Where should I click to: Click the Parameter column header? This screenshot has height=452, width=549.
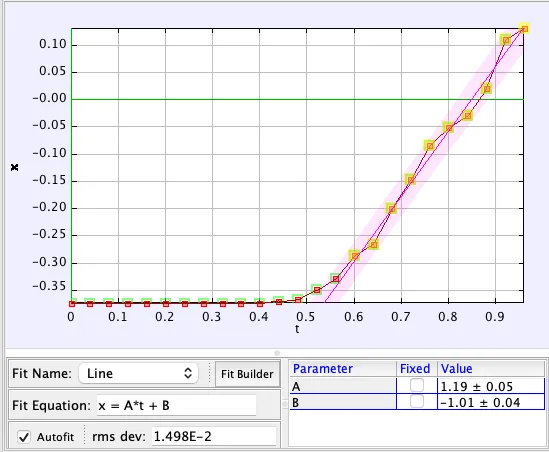click(x=343, y=369)
